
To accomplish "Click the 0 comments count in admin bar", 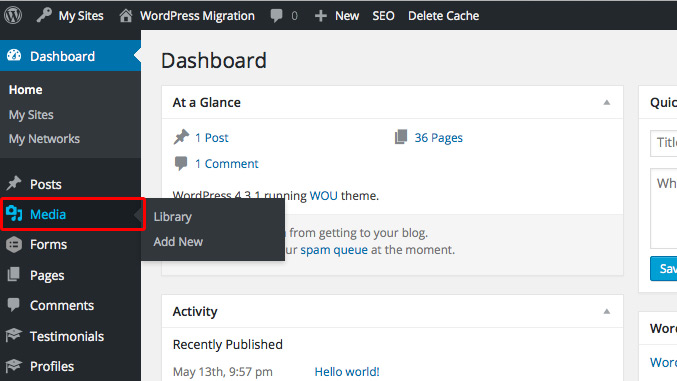I will (294, 16).
